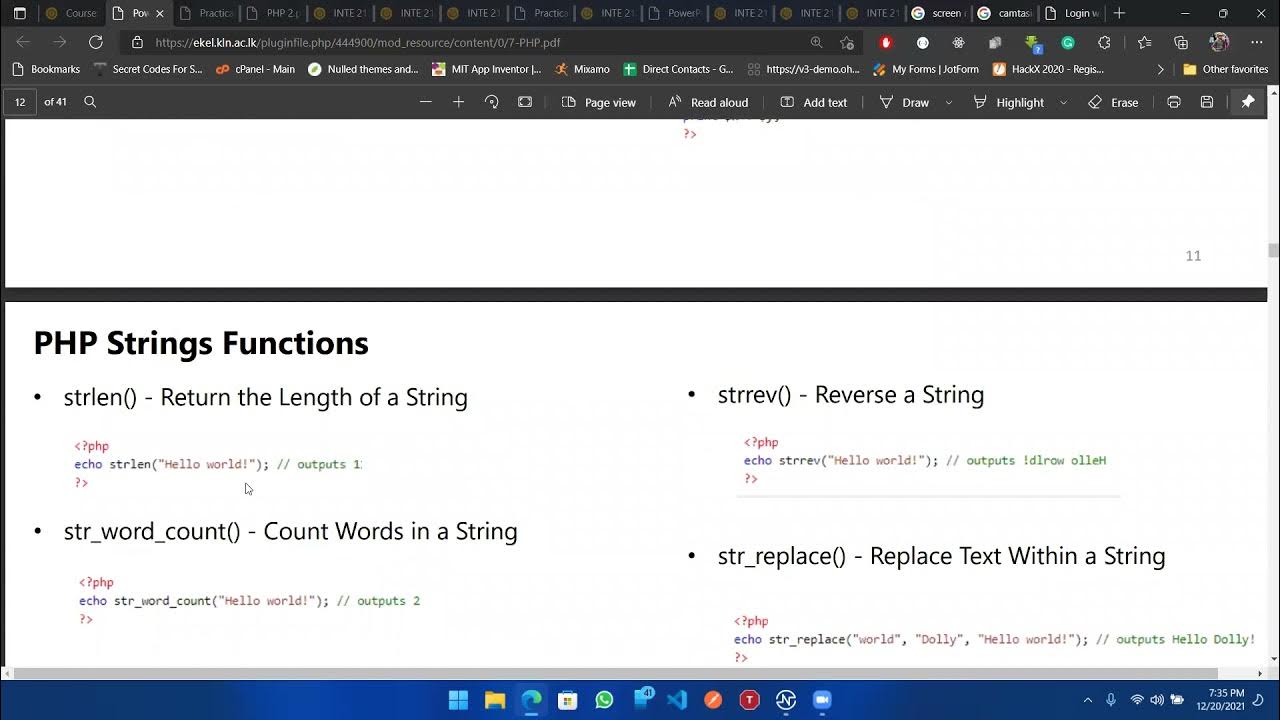This screenshot has height=720, width=1280.
Task: Zoom out the PDF with minus icon
Action: 426,102
